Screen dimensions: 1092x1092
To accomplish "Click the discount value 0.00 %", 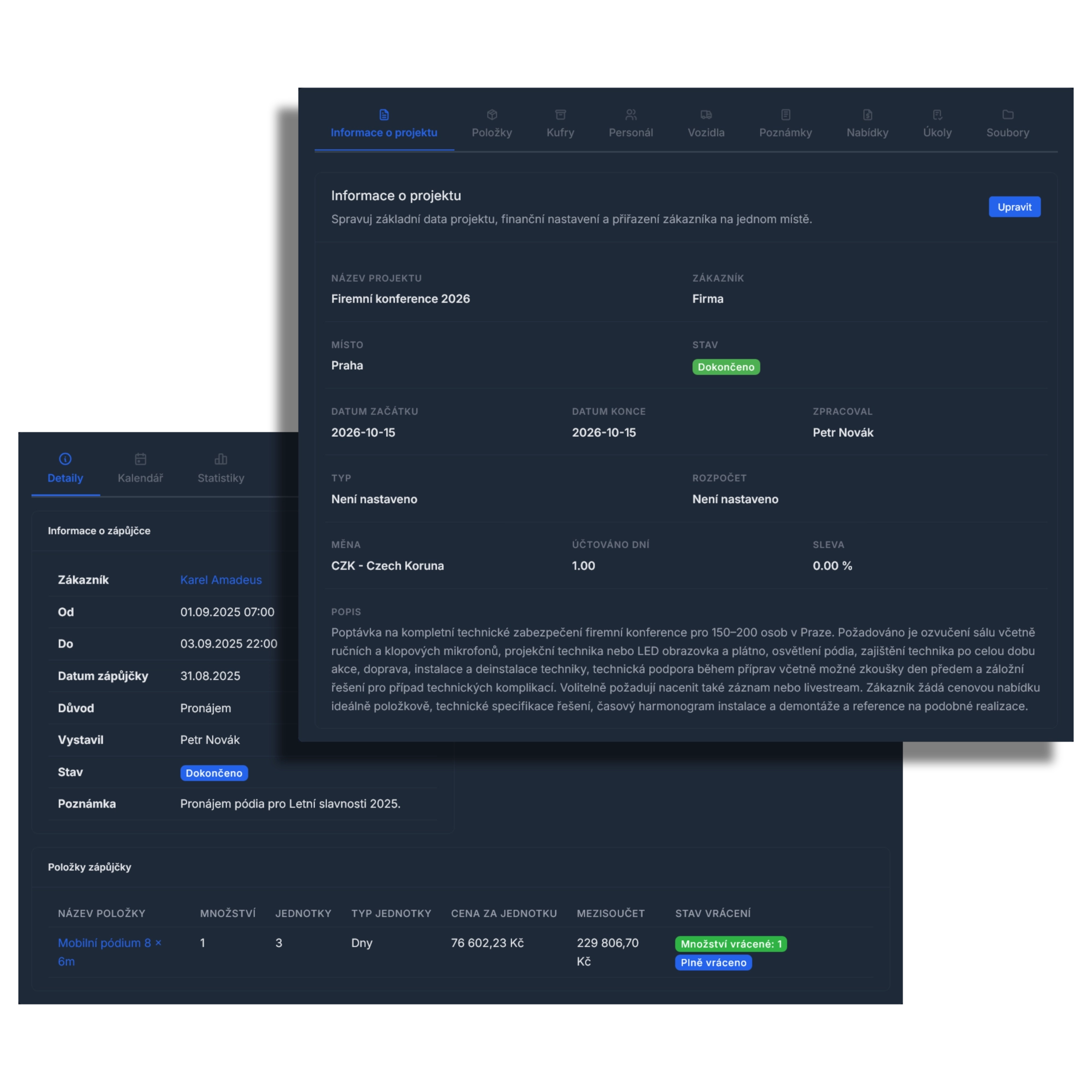I will click(x=832, y=566).
